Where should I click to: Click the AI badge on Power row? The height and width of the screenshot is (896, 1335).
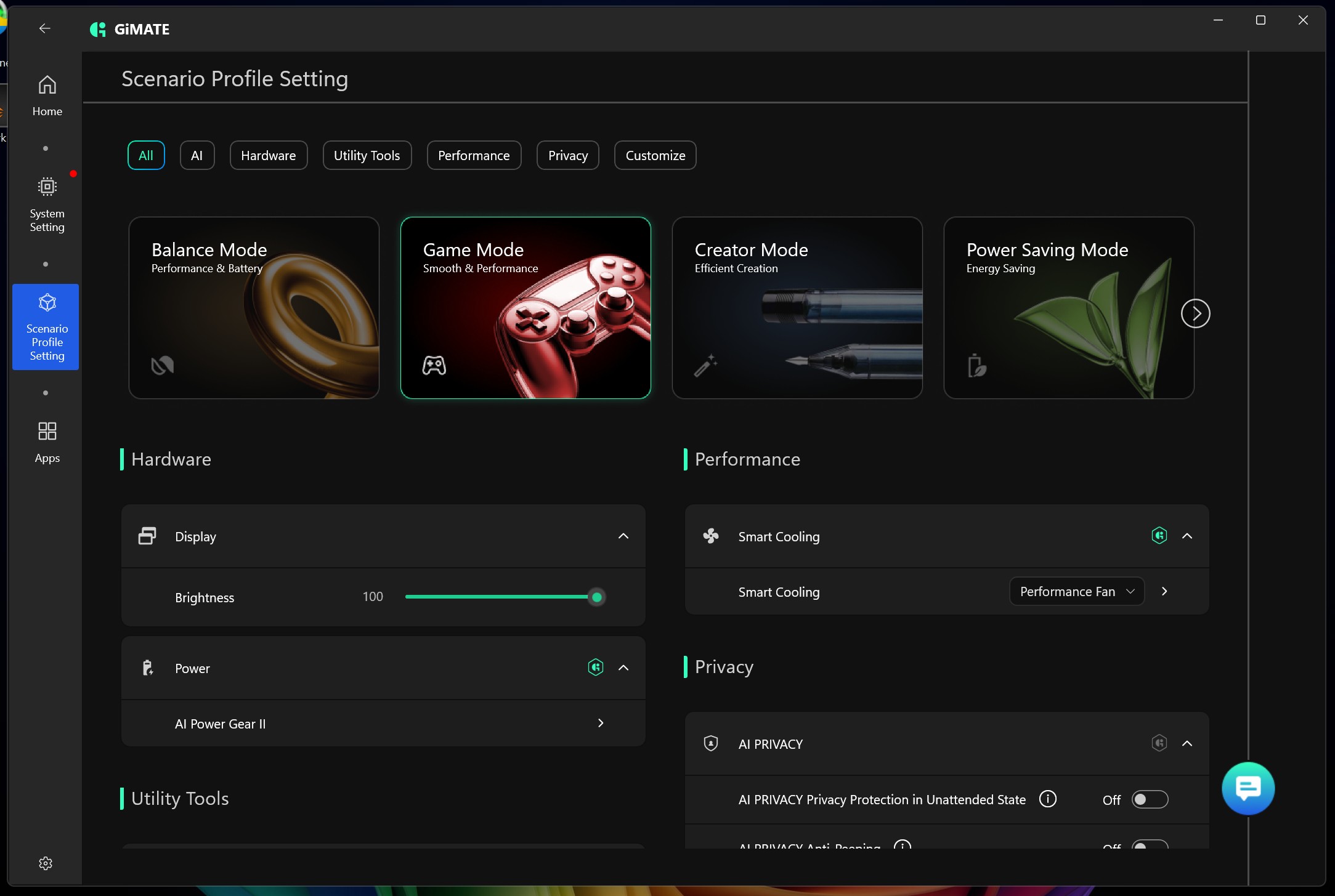(x=595, y=668)
